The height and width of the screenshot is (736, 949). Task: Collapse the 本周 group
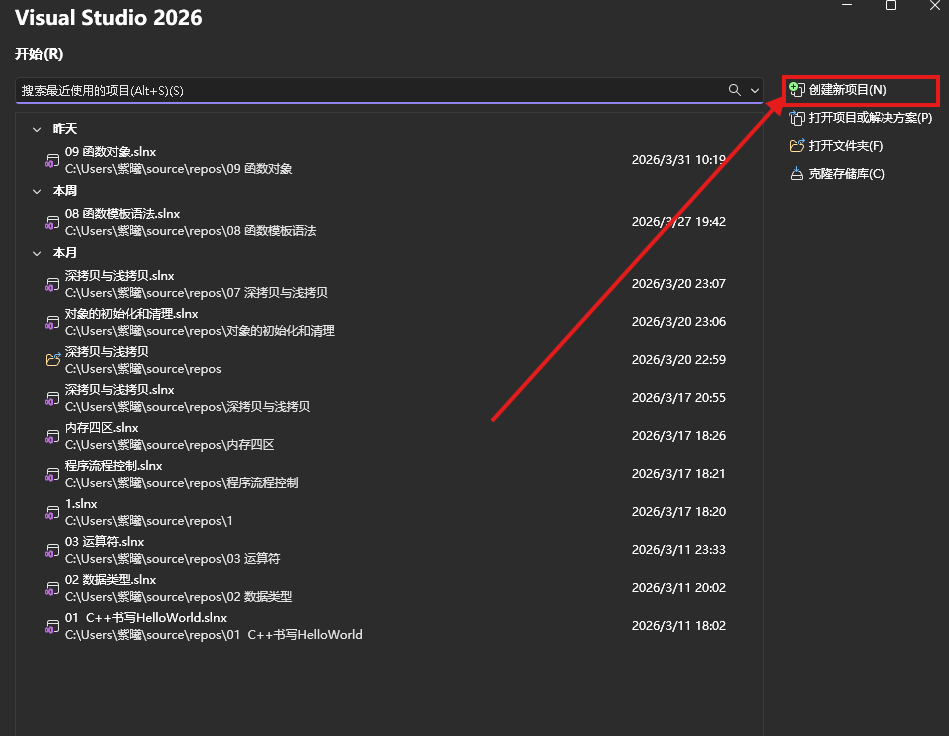point(37,191)
